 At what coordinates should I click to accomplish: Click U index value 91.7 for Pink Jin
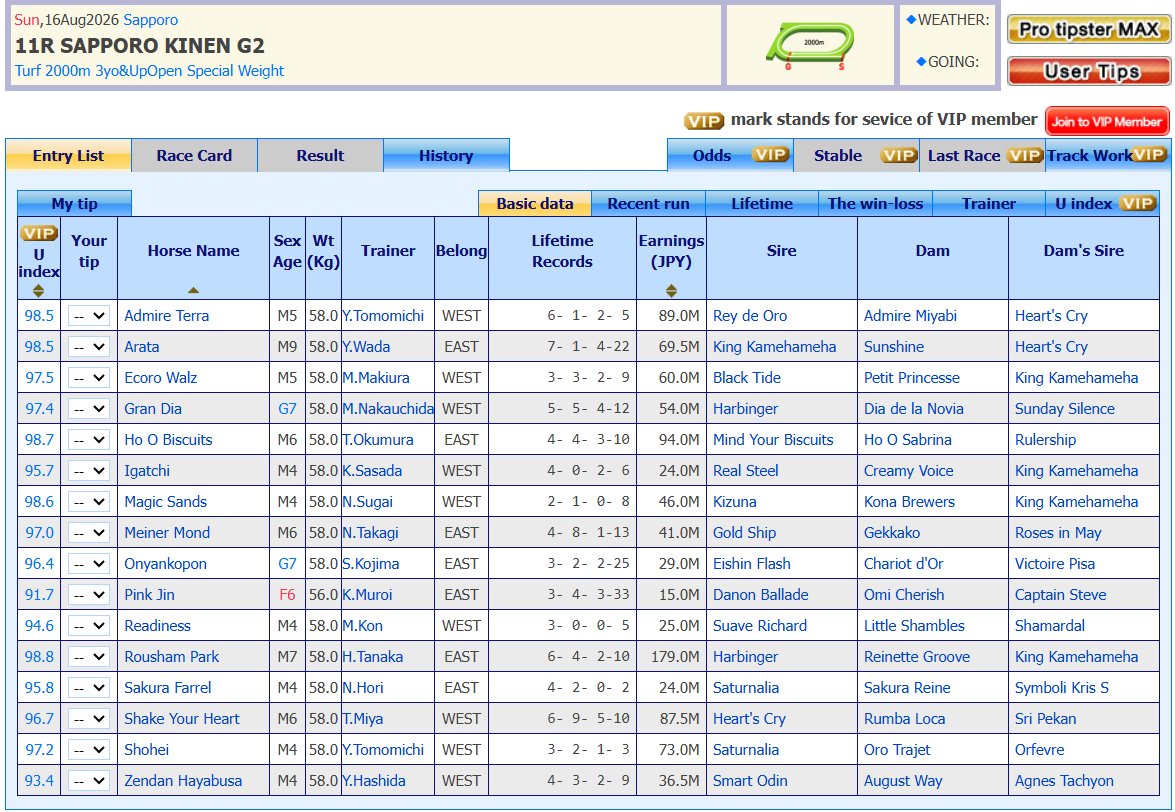pos(39,595)
